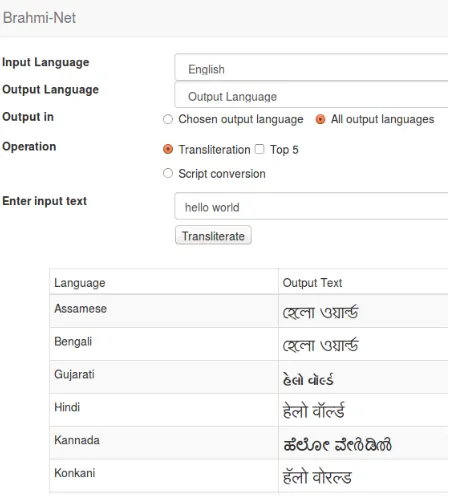
Task: Click the Output in label
Action: (x=28, y=117)
